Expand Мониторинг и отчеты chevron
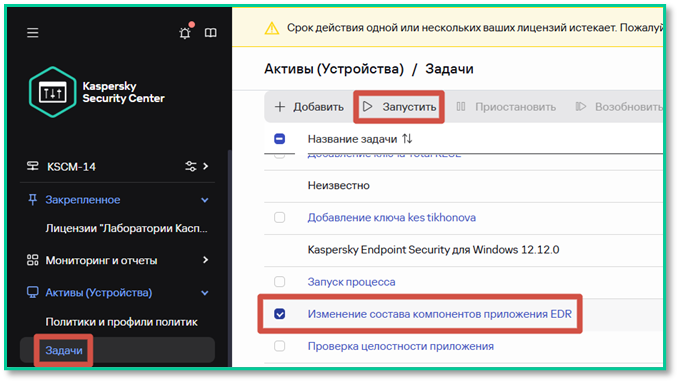The height and width of the screenshot is (383, 679). click(206, 260)
